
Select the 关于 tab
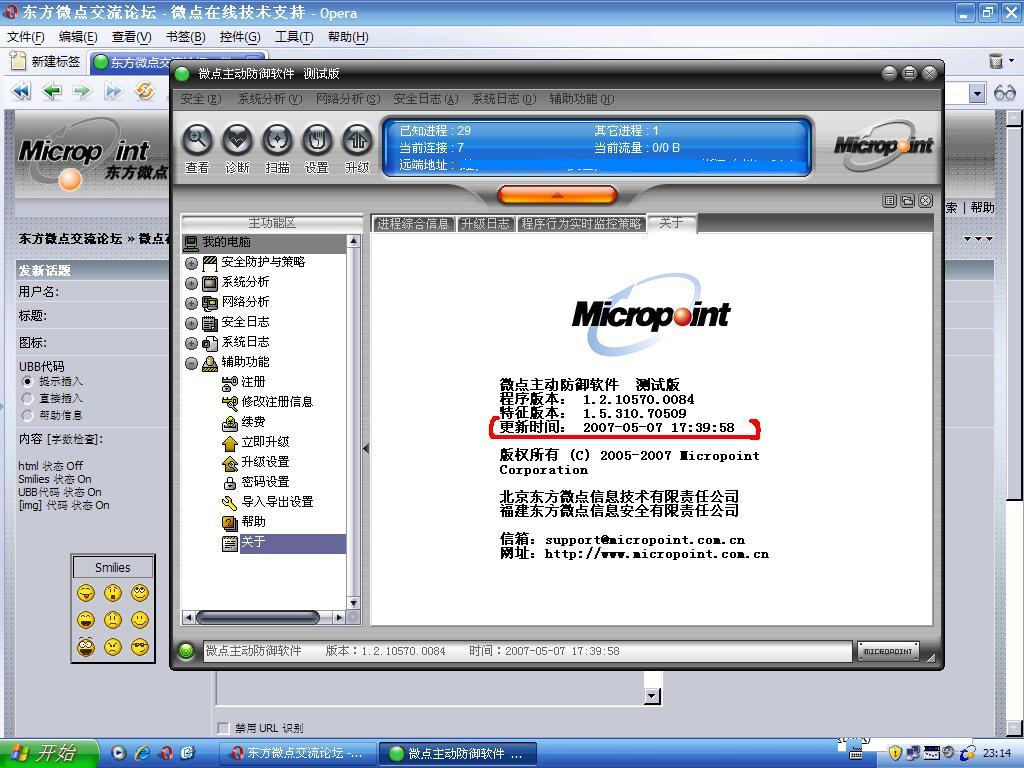(671, 223)
